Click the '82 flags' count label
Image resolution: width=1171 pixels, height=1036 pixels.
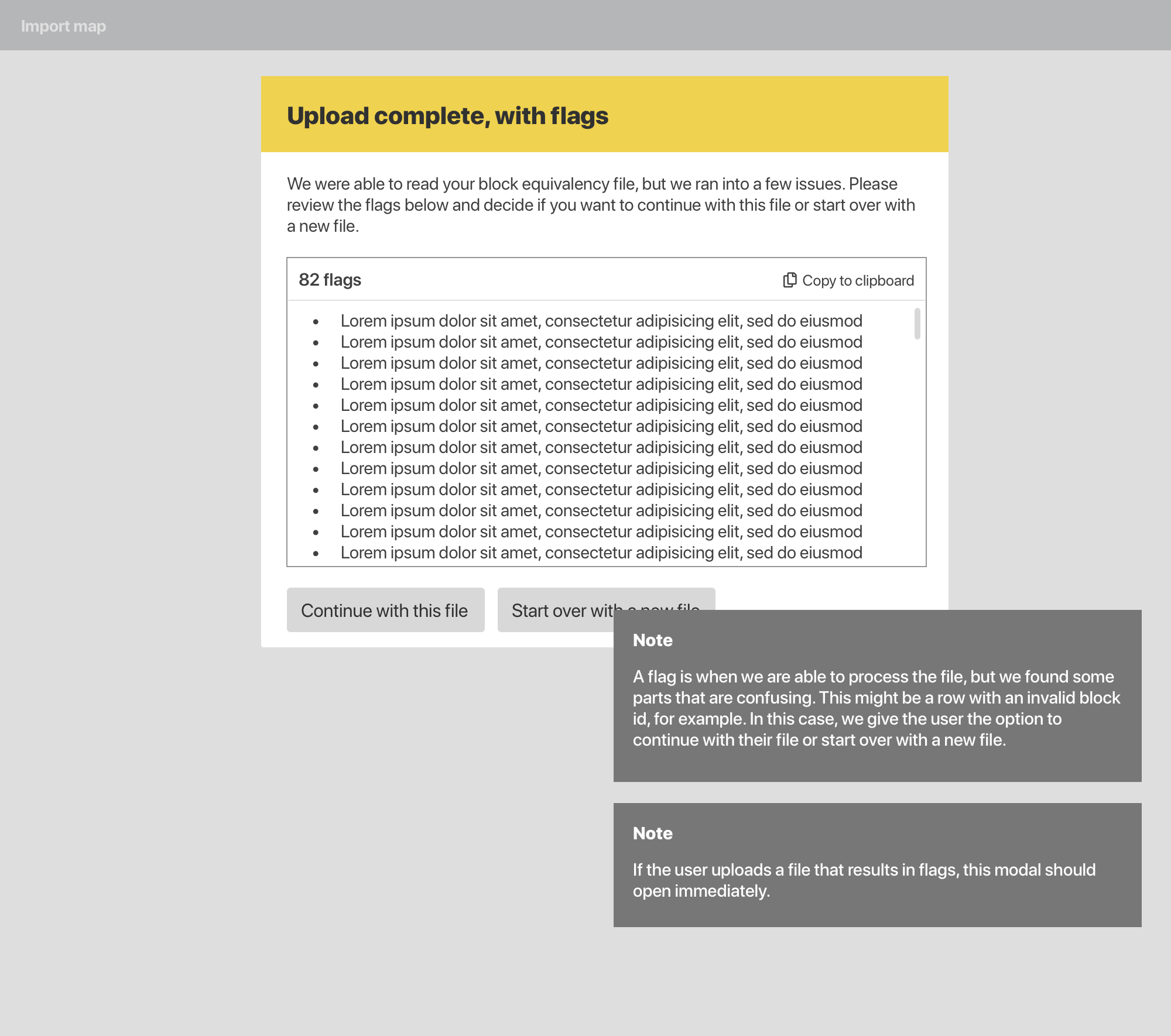(330, 280)
